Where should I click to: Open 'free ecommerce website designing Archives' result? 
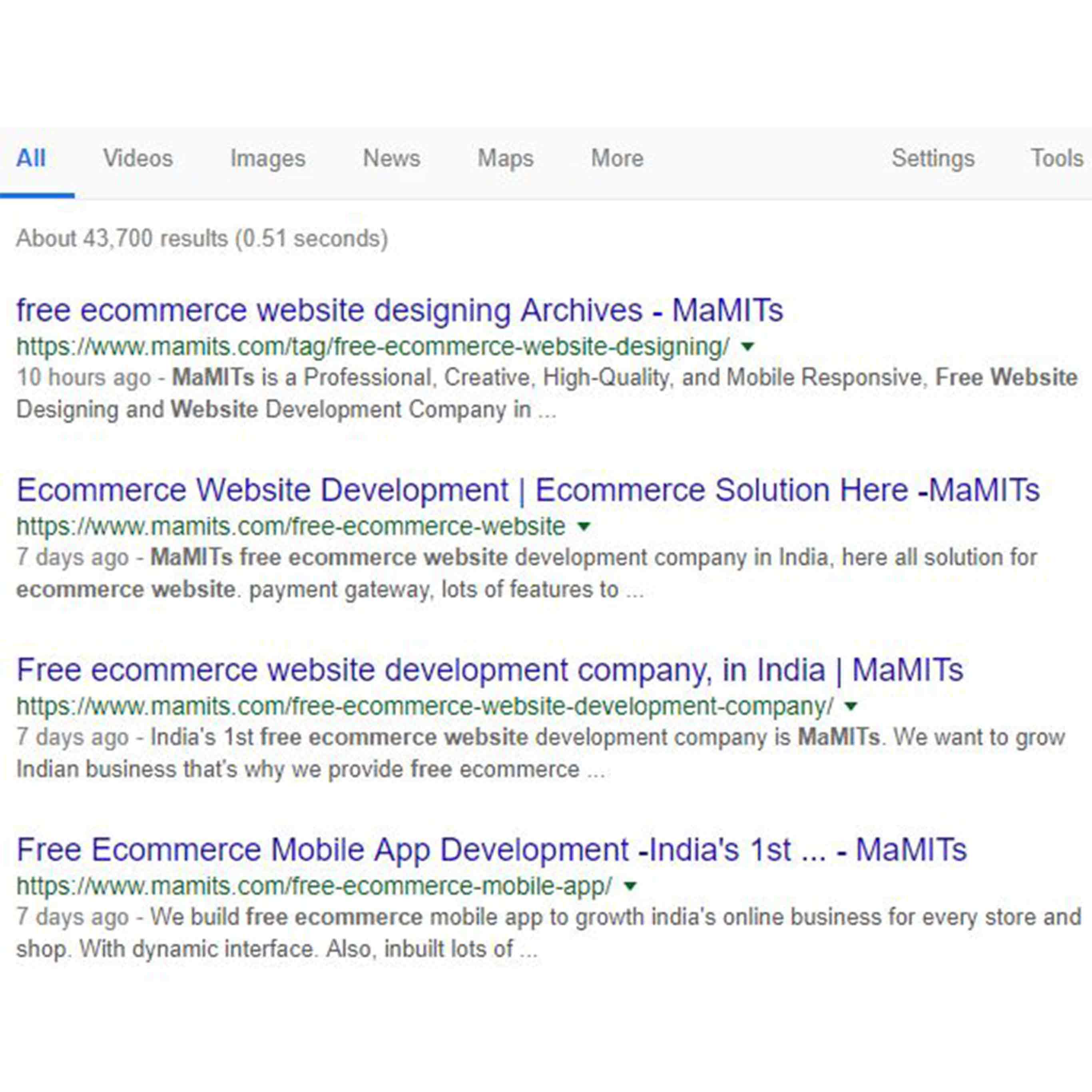pyautogui.click(x=399, y=310)
